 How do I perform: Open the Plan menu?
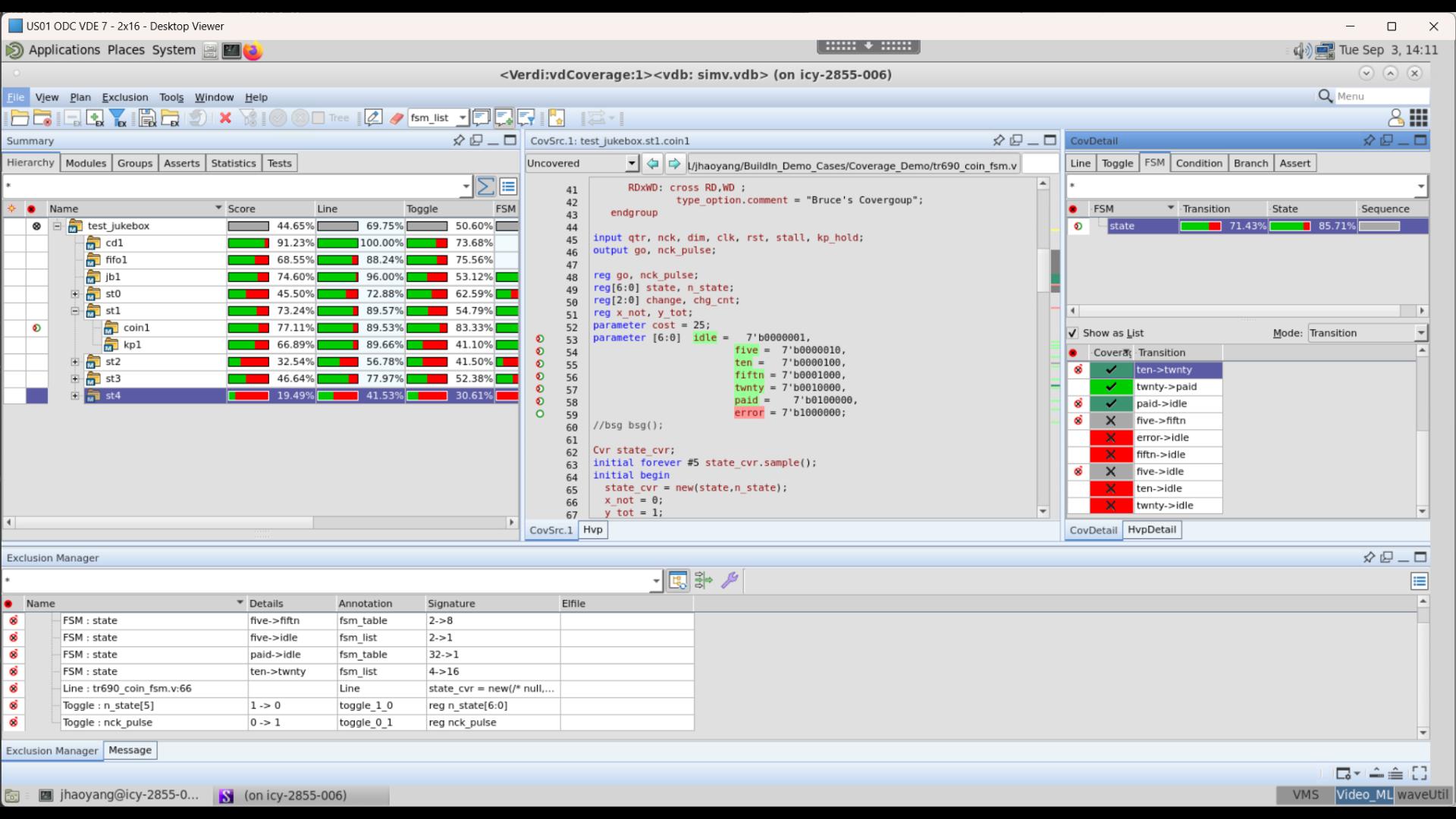coord(80,97)
